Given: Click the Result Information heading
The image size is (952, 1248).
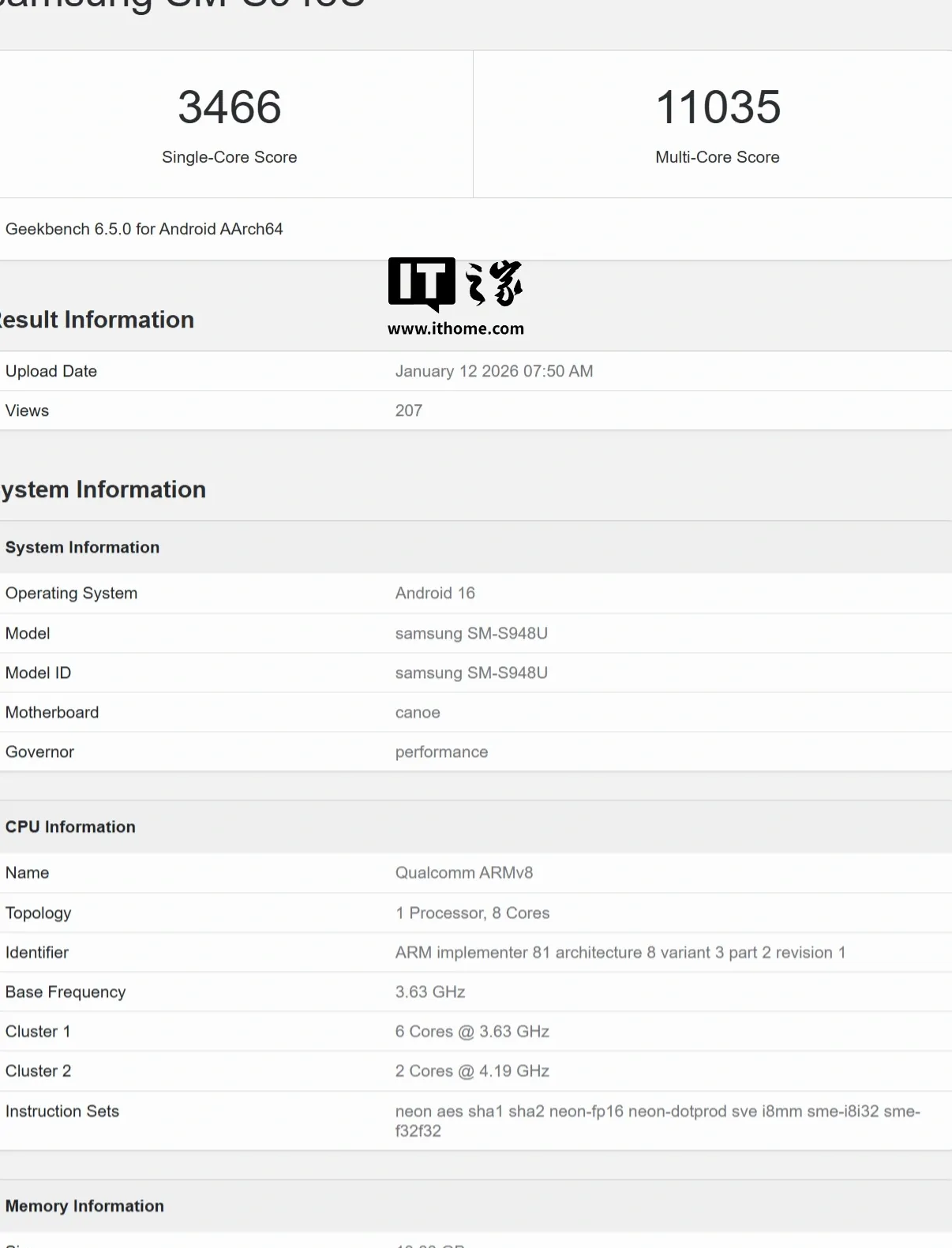Looking at the screenshot, I should coord(96,320).
